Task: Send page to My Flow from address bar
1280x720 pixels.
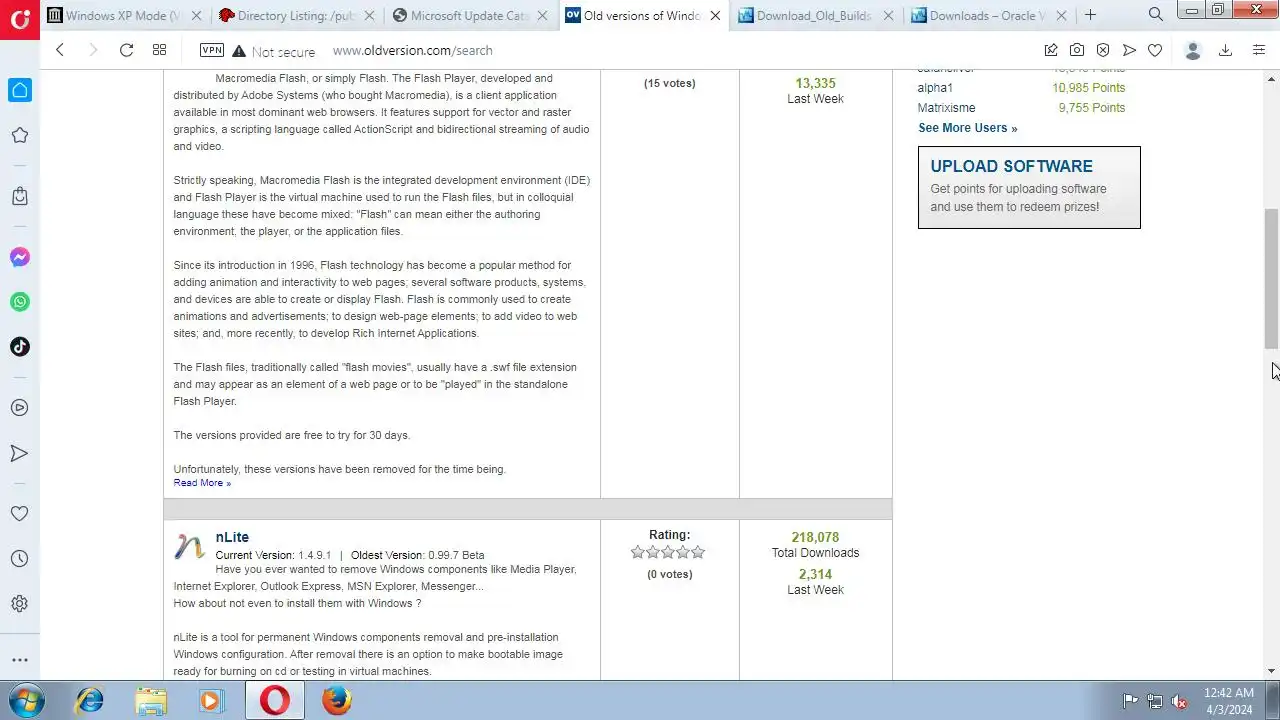Action: (1129, 50)
